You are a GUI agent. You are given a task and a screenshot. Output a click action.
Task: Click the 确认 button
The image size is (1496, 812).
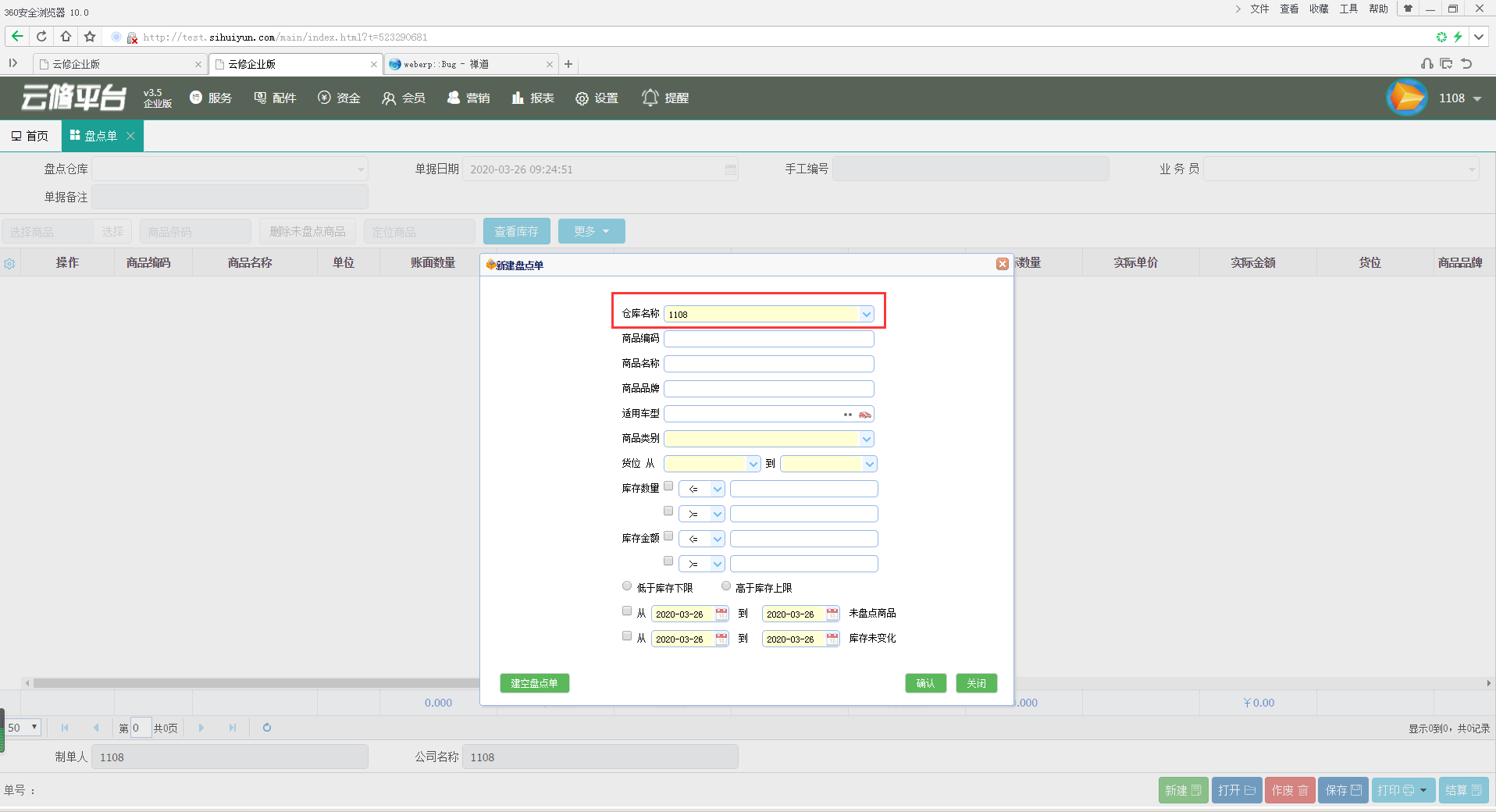925,683
